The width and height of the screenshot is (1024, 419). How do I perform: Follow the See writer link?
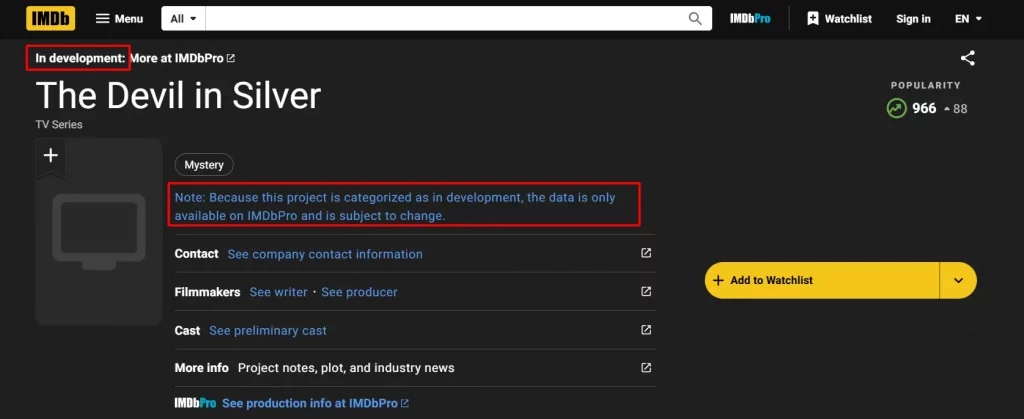point(278,292)
